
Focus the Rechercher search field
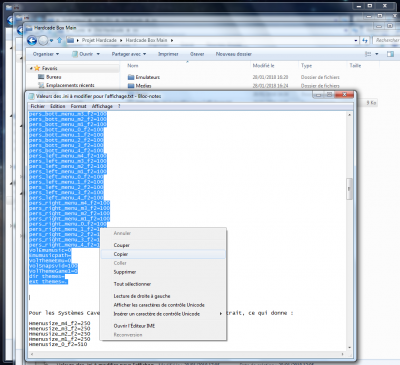387,40
